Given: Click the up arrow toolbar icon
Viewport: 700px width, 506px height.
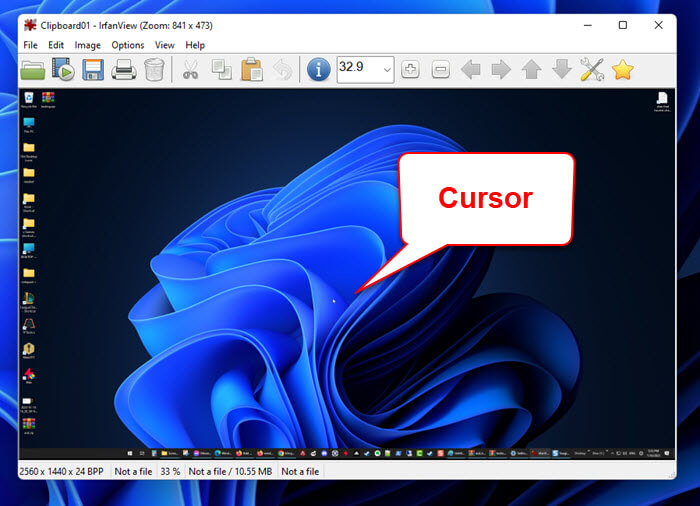Looking at the screenshot, I should 531,70.
